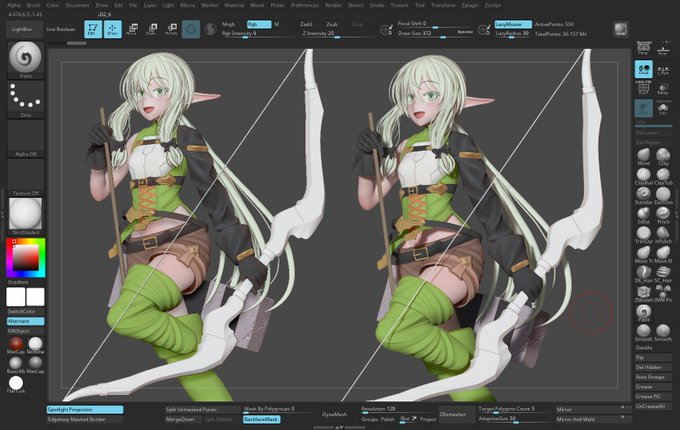680x430 pixels.
Task: Activate the Draw mode icon
Action: coord(112,29)
